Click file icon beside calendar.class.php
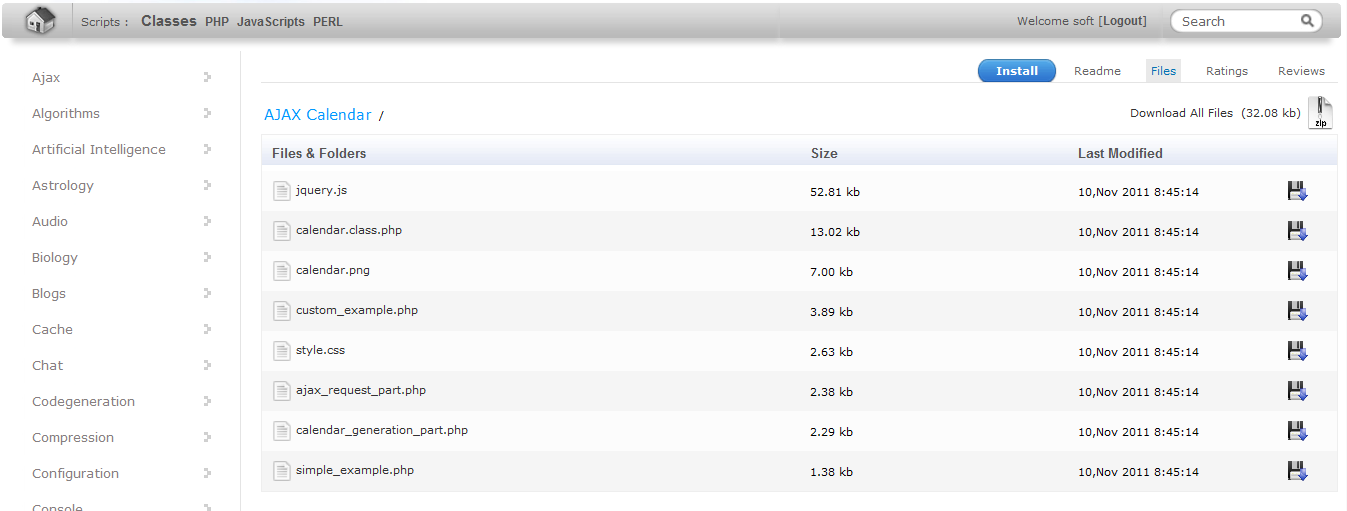Screen dimensions: 1347x511 click(x=282, y=231)
